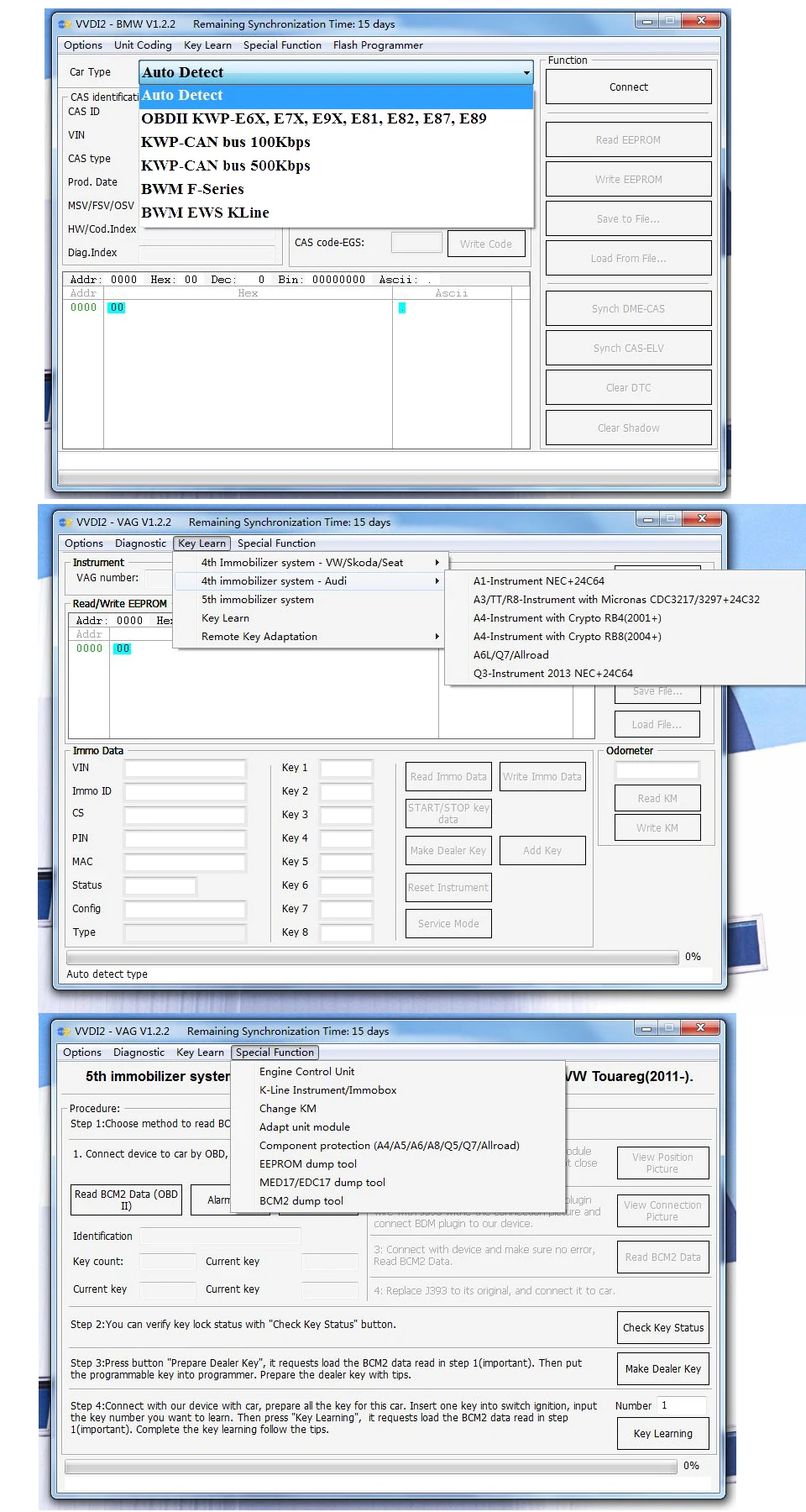
Task: Click Reset Instrument button
Action: (448, 888)
